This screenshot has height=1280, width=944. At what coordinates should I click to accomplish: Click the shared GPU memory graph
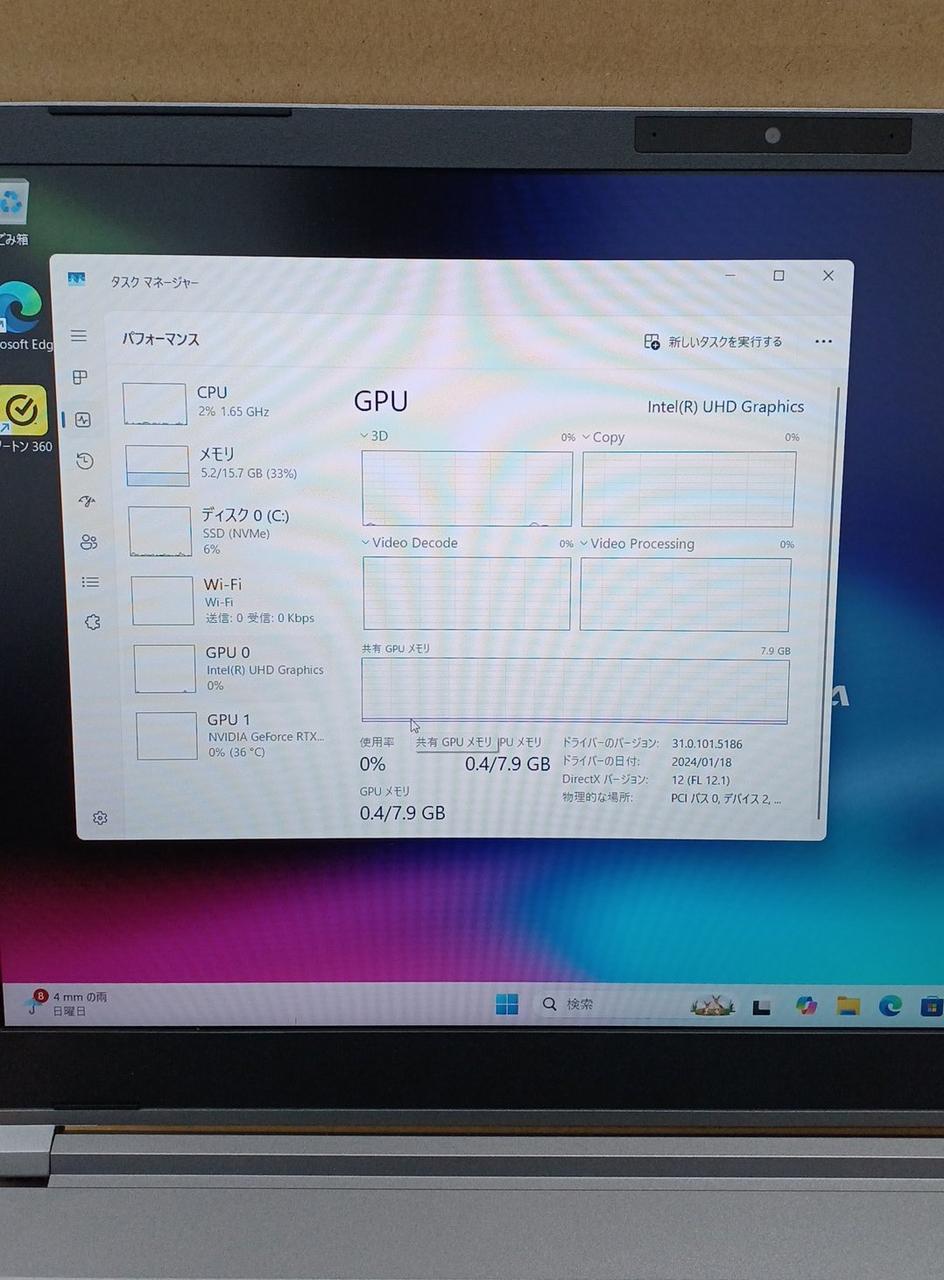(x=575, y=690)
